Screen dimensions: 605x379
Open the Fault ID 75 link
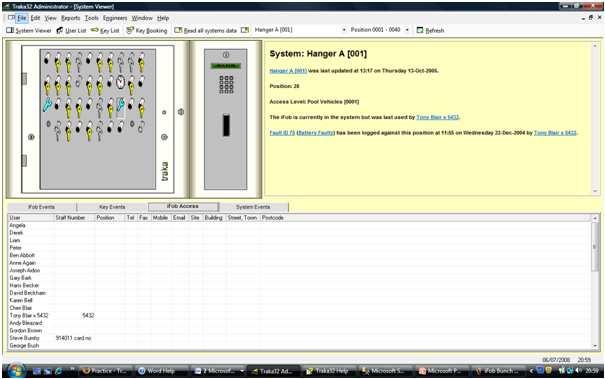pos(282,133)
